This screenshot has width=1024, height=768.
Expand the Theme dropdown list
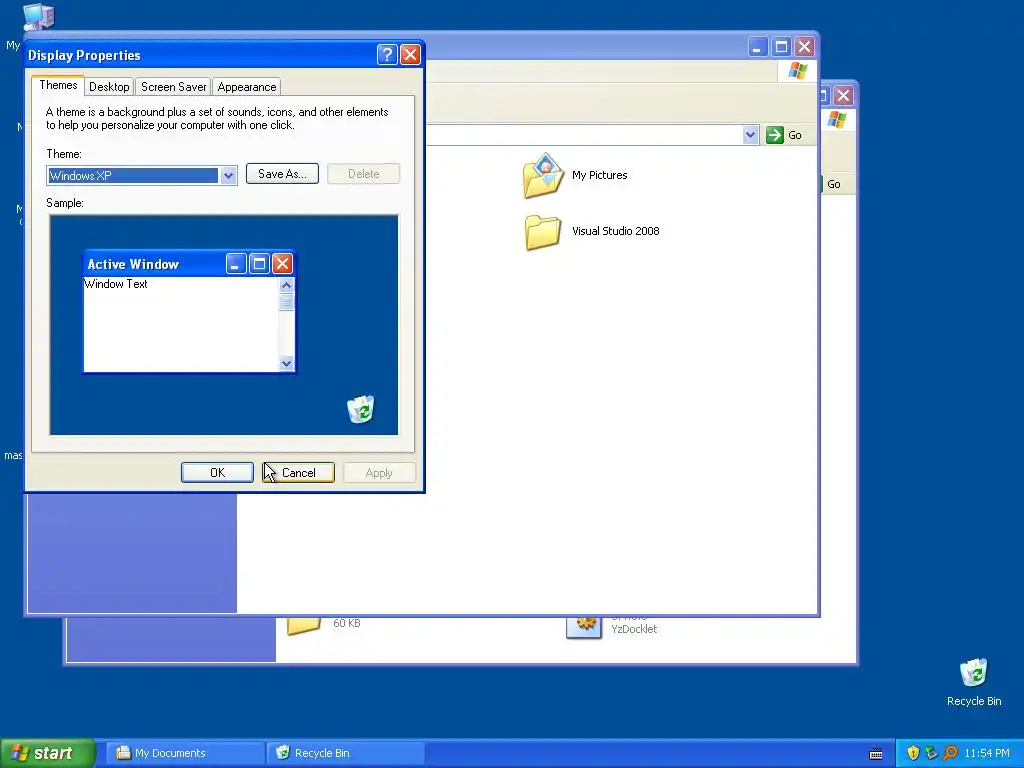(229, 176)
